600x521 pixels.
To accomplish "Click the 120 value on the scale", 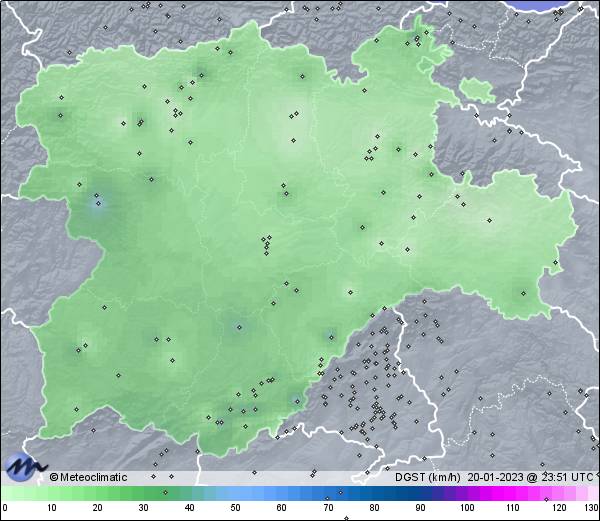I will coord(559,508).
